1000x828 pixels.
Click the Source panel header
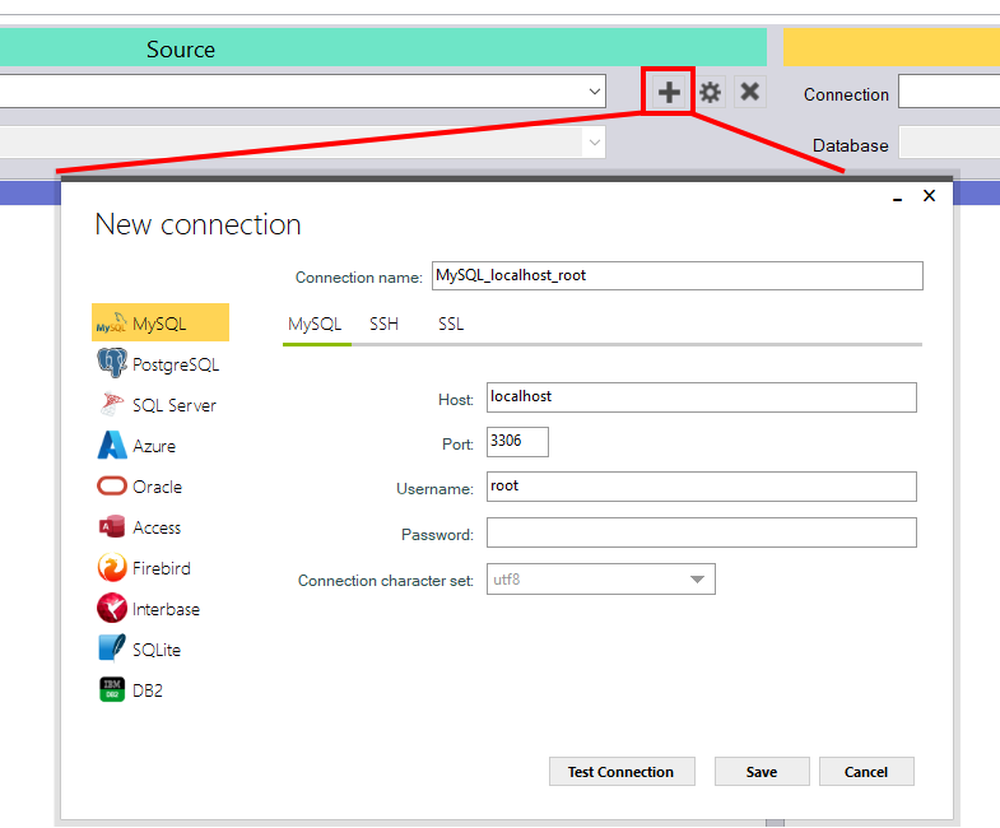pyautogui.click(x=383, y=47)
